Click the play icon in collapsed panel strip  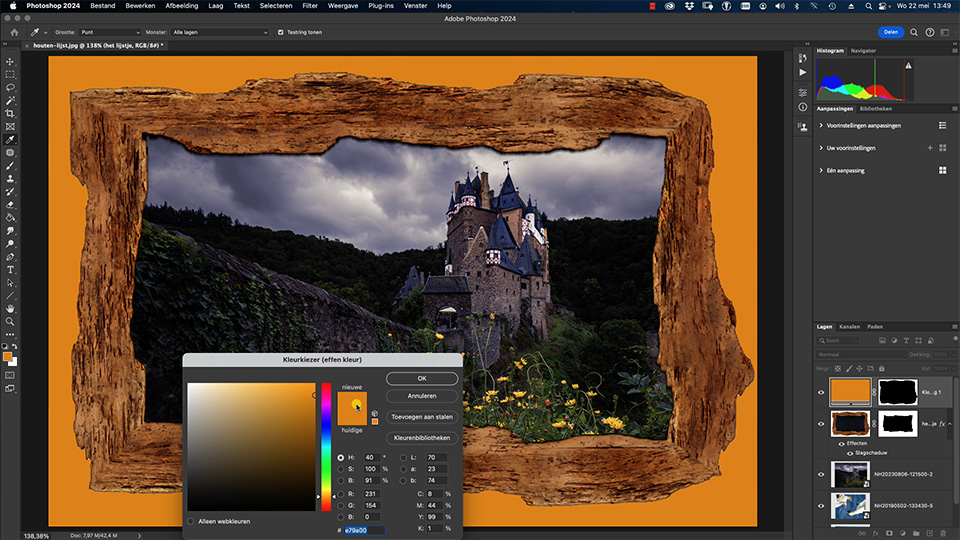[803, 72]
